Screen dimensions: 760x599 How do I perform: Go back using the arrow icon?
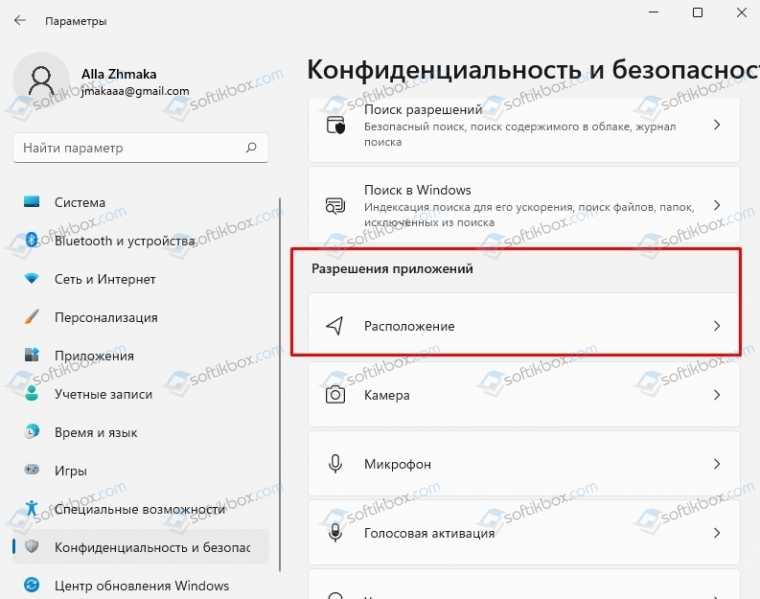tap(20, 21)
